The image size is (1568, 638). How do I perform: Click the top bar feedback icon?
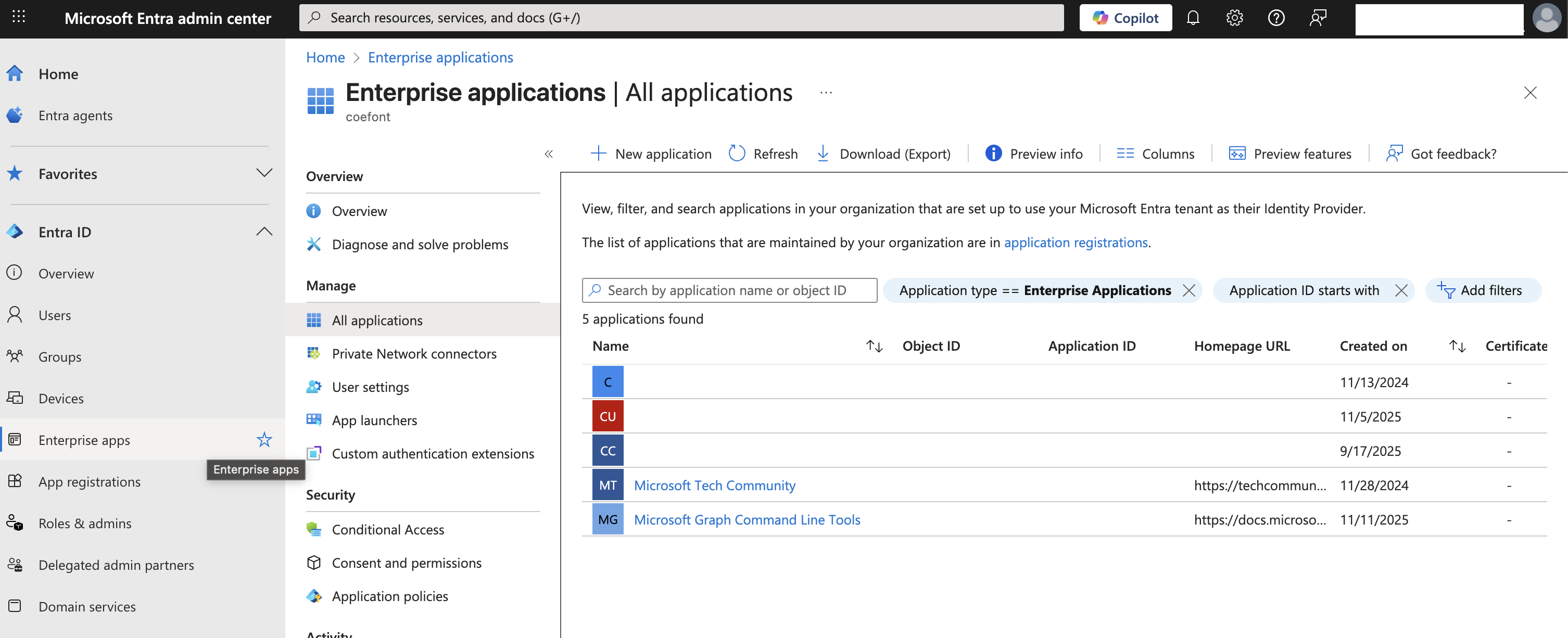pyautogui.click(x=1318, y=18)
